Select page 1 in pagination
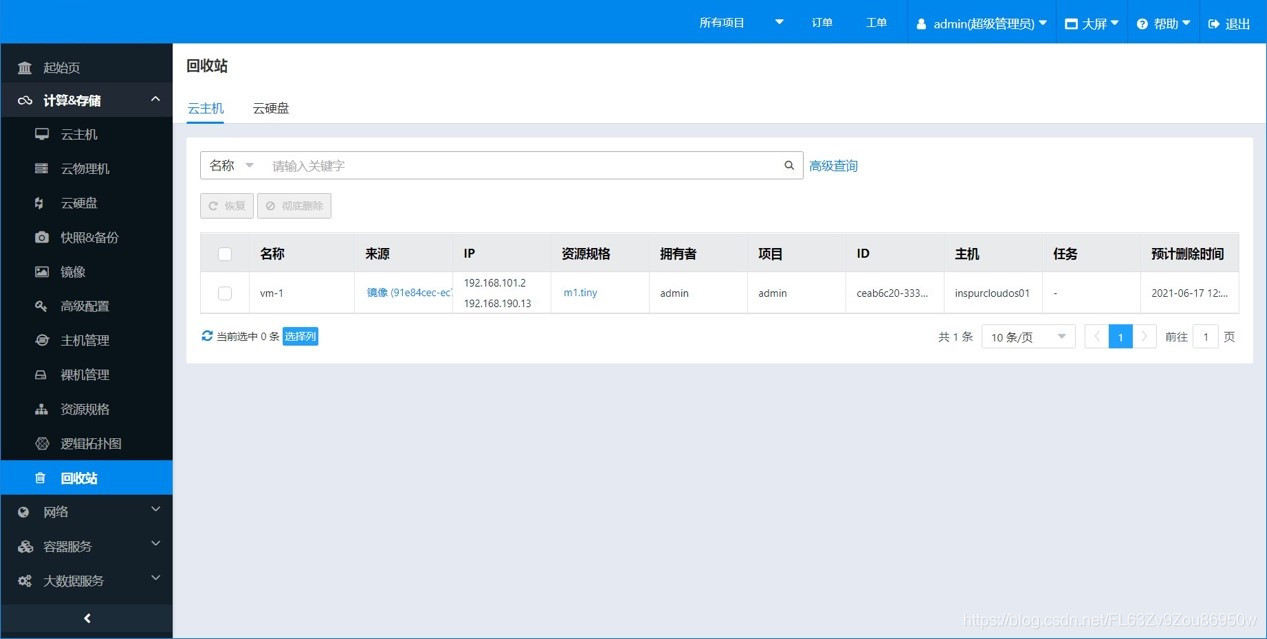The width and height of the screenshot is (1267, 639). tap(1120, 337)
